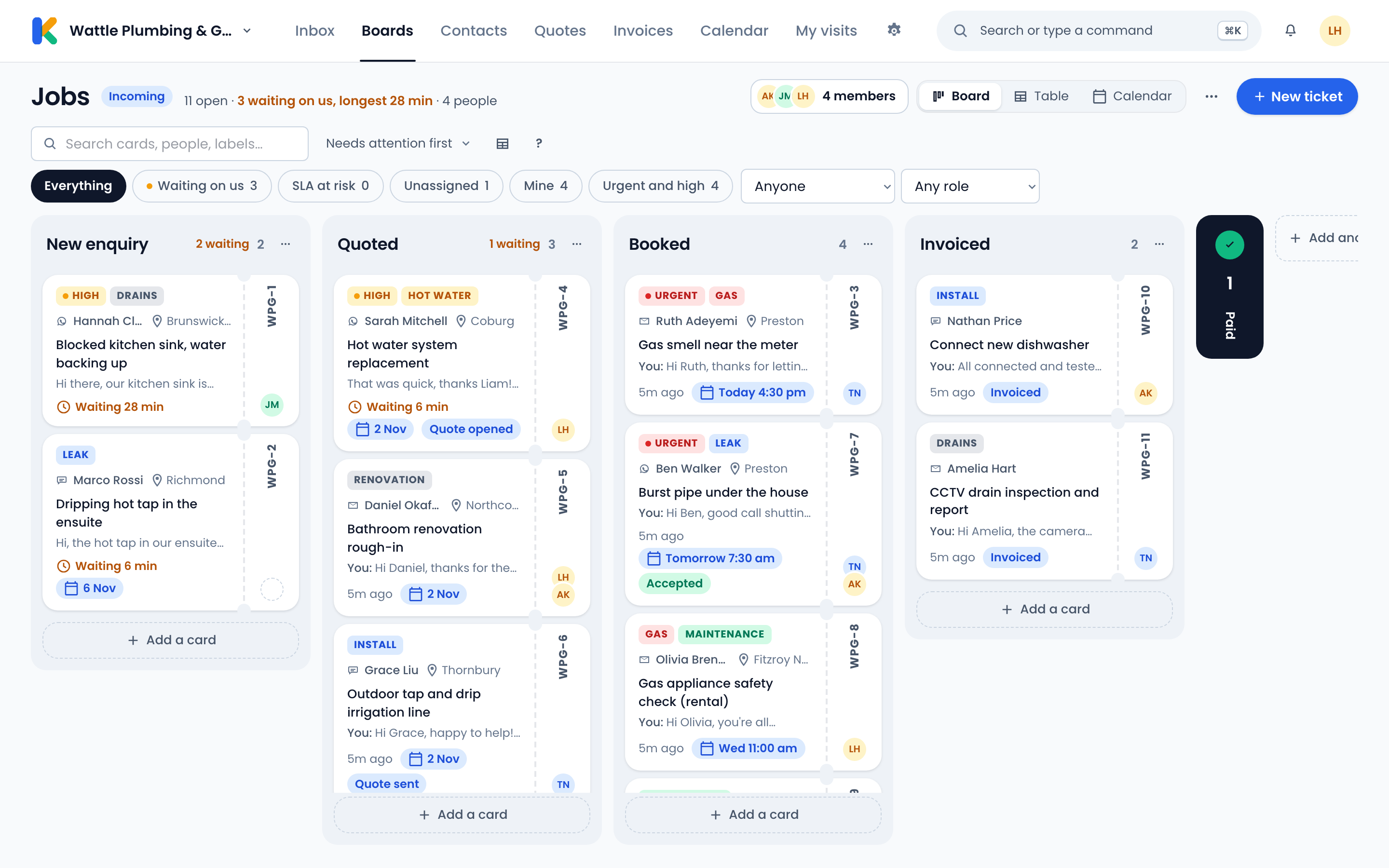Toggle the Unassigned filter chip
This screenshot has height=868, width=1389.
click(x=447, y=186)
